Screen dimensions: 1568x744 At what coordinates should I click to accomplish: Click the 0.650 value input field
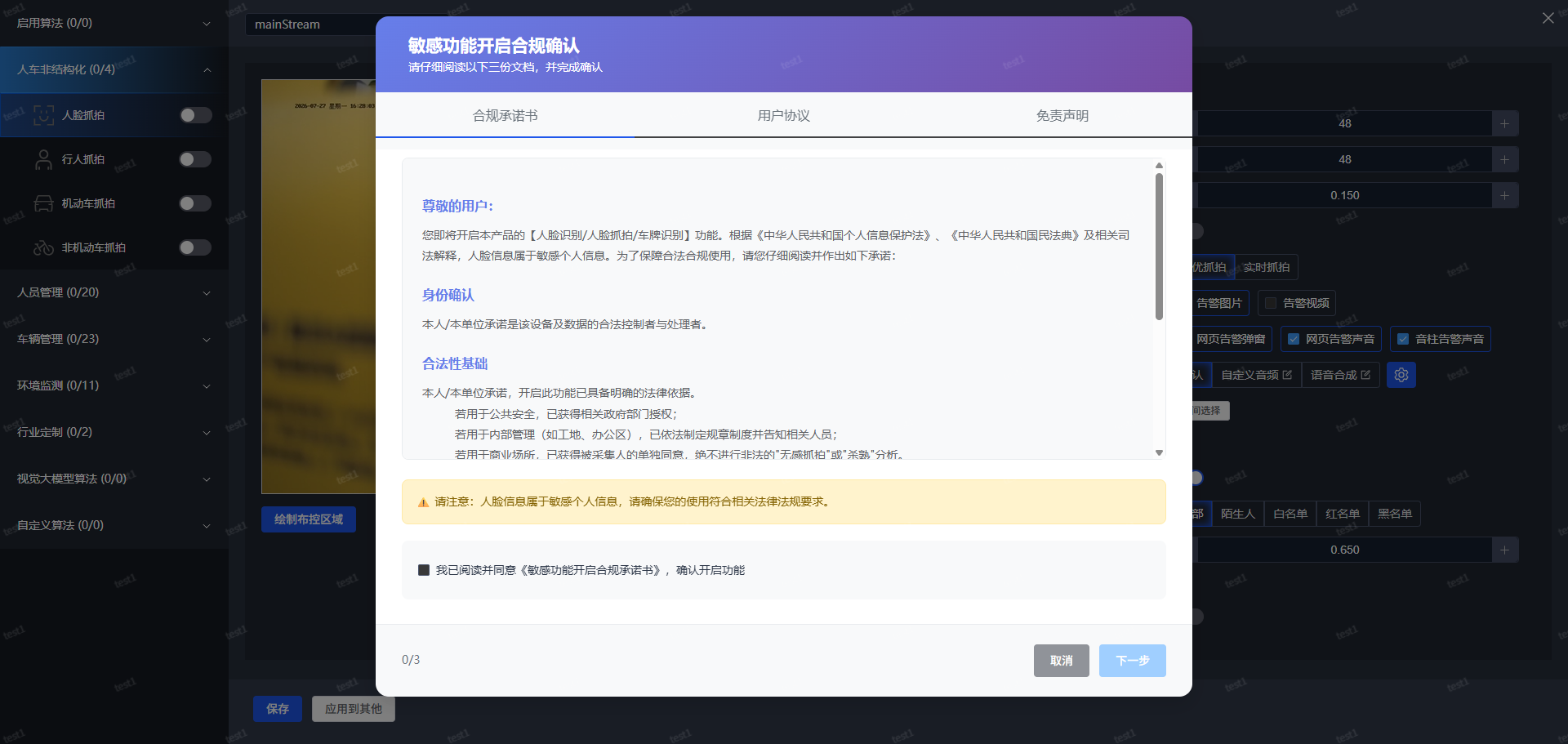[x=1344, y=550]
